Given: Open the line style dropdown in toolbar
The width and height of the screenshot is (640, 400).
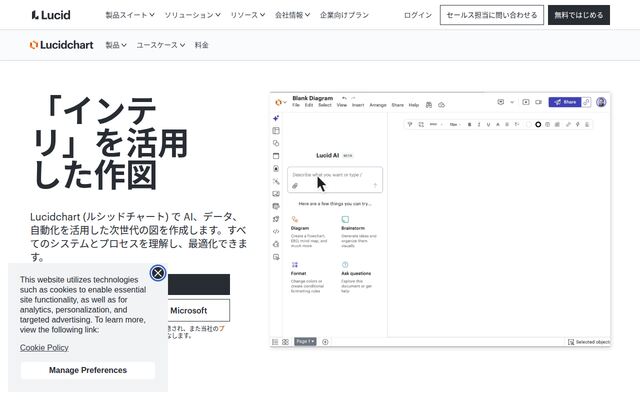Looking at the screenshot, I should click(436, 124).
